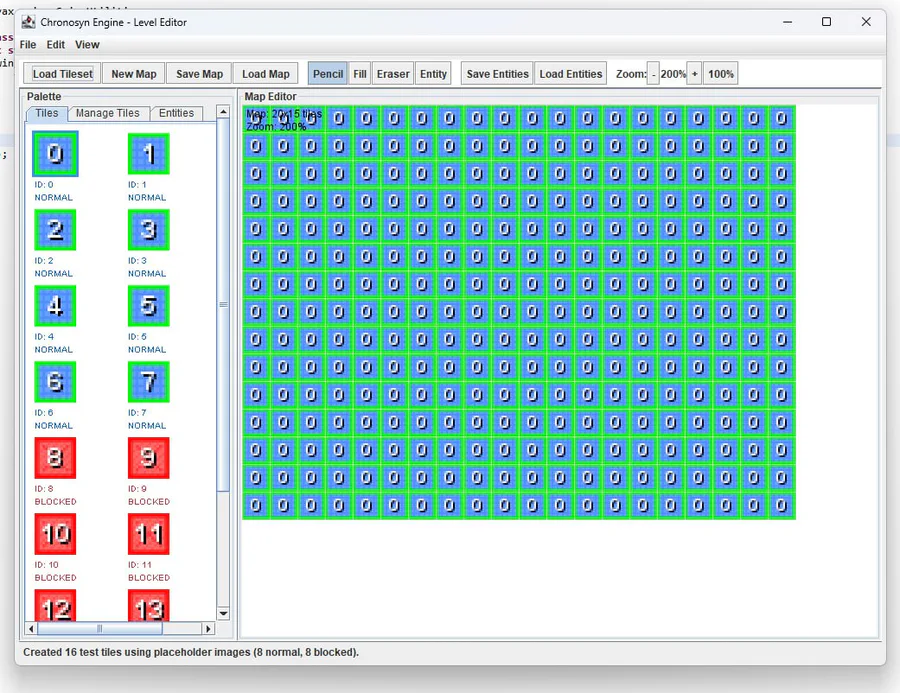This screenshot has width=900, height=693.
Task: Click Load Tileset button
Action: pyautogui.click(x=63, y=74)
